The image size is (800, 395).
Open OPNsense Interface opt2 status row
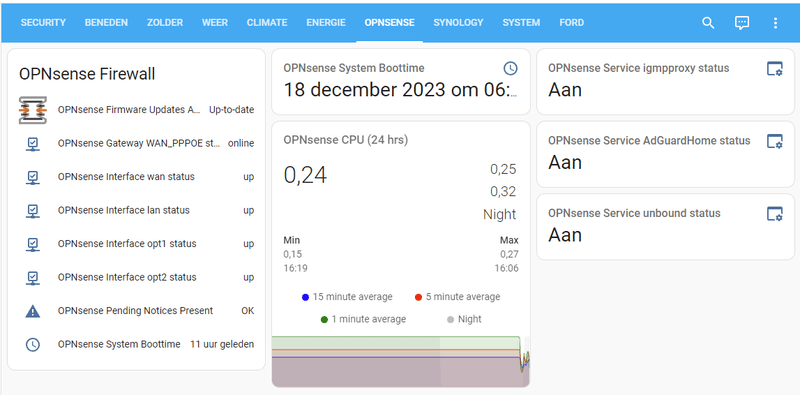pyautogui.click(x=136, y=278)
